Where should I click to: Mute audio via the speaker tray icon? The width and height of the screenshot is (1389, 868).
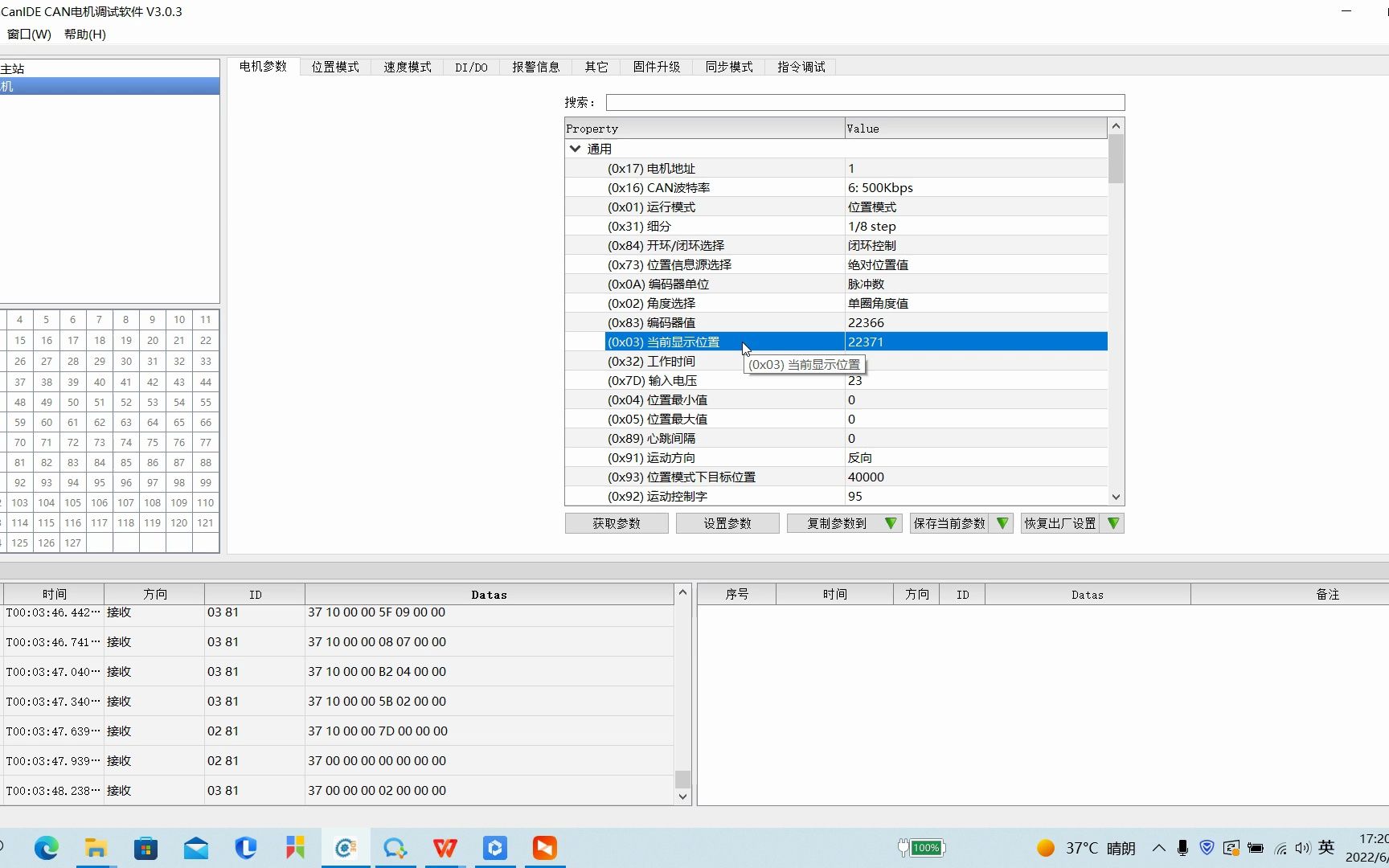point(1302,848)
